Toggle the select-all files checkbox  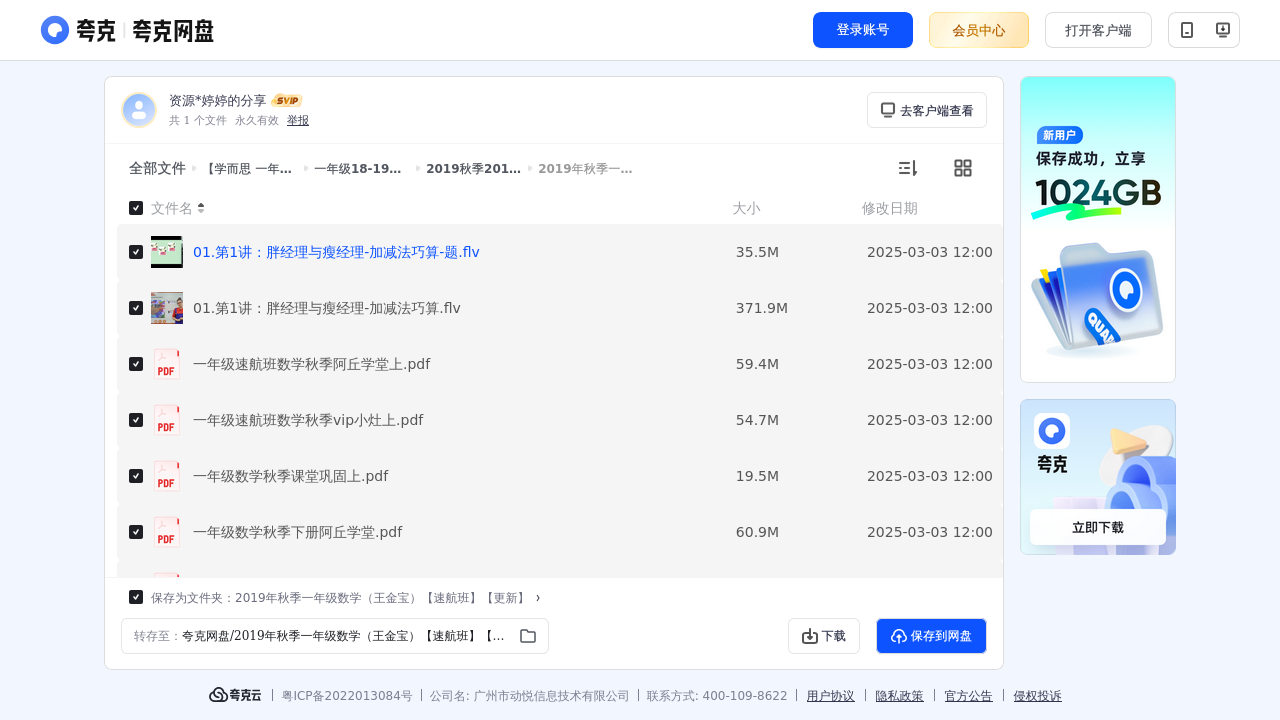136,208
